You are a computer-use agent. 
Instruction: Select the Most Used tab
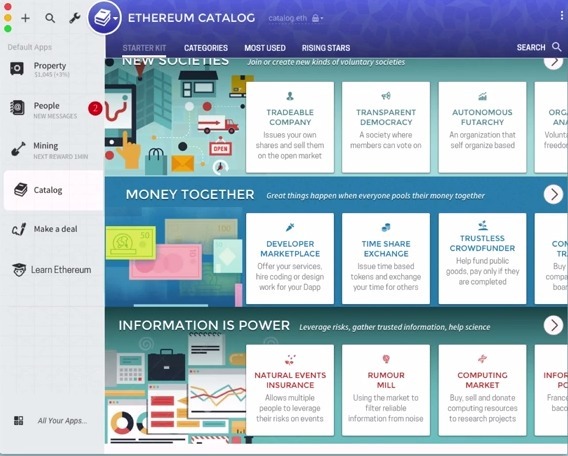point(265,48)
